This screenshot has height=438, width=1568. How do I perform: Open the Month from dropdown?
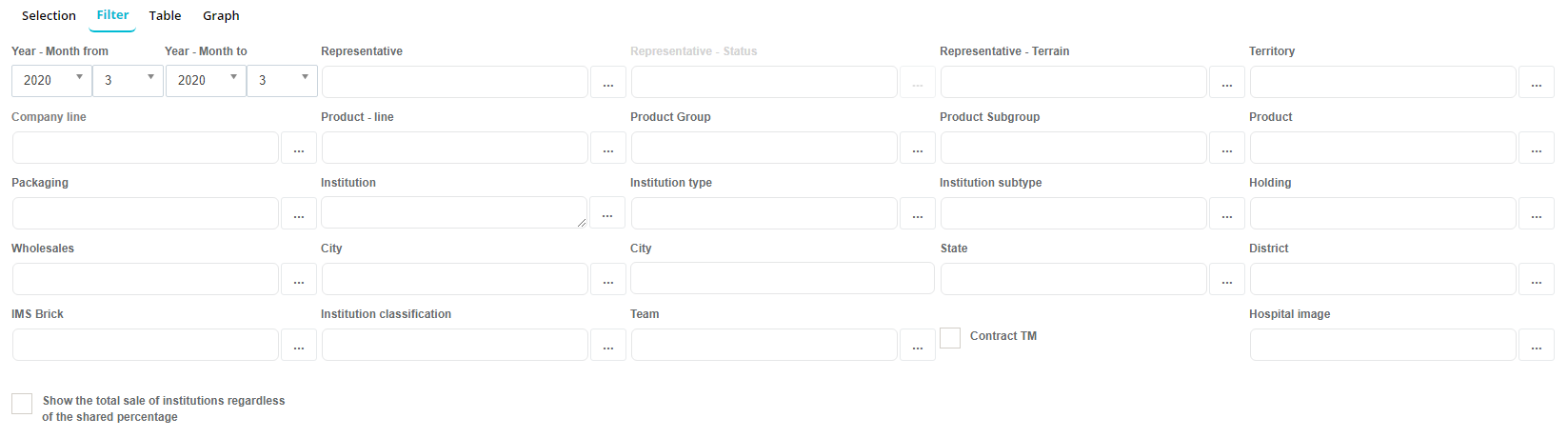pos(128,81)
